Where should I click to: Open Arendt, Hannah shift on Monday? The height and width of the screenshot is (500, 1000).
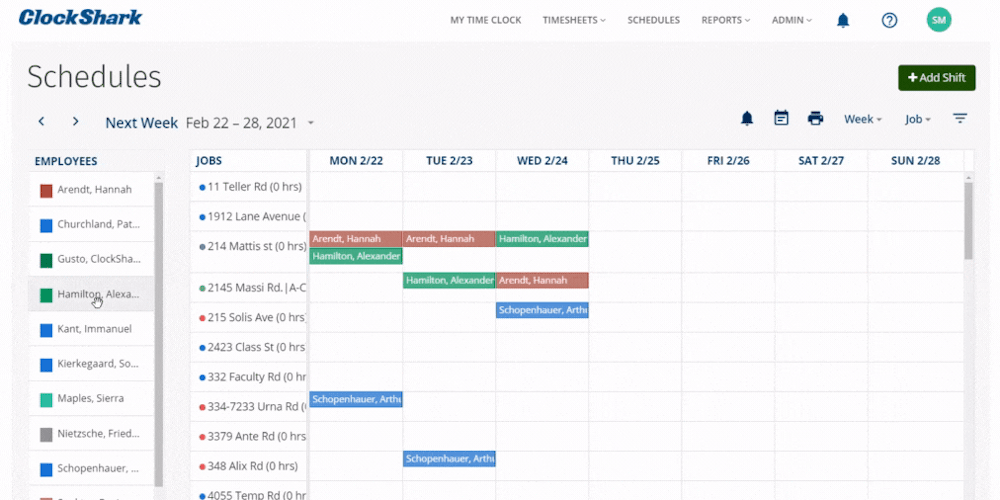point(356,239)
